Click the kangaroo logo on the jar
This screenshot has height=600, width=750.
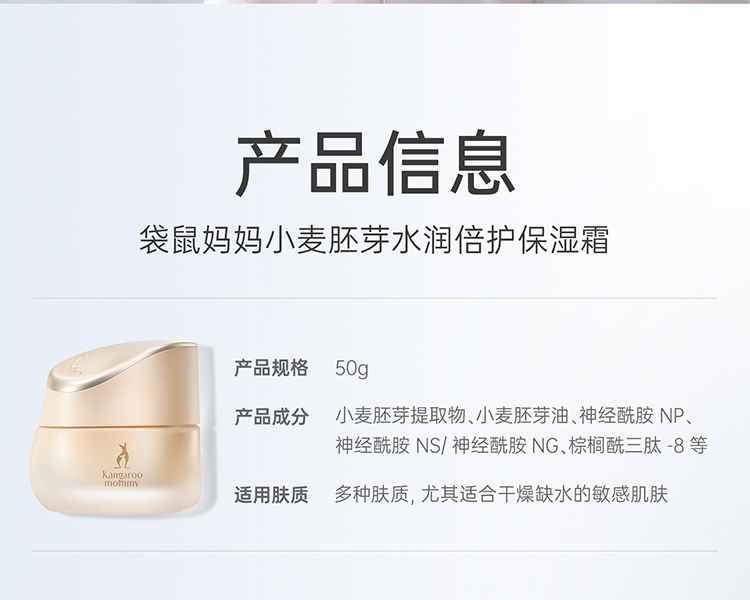[122, 456]
